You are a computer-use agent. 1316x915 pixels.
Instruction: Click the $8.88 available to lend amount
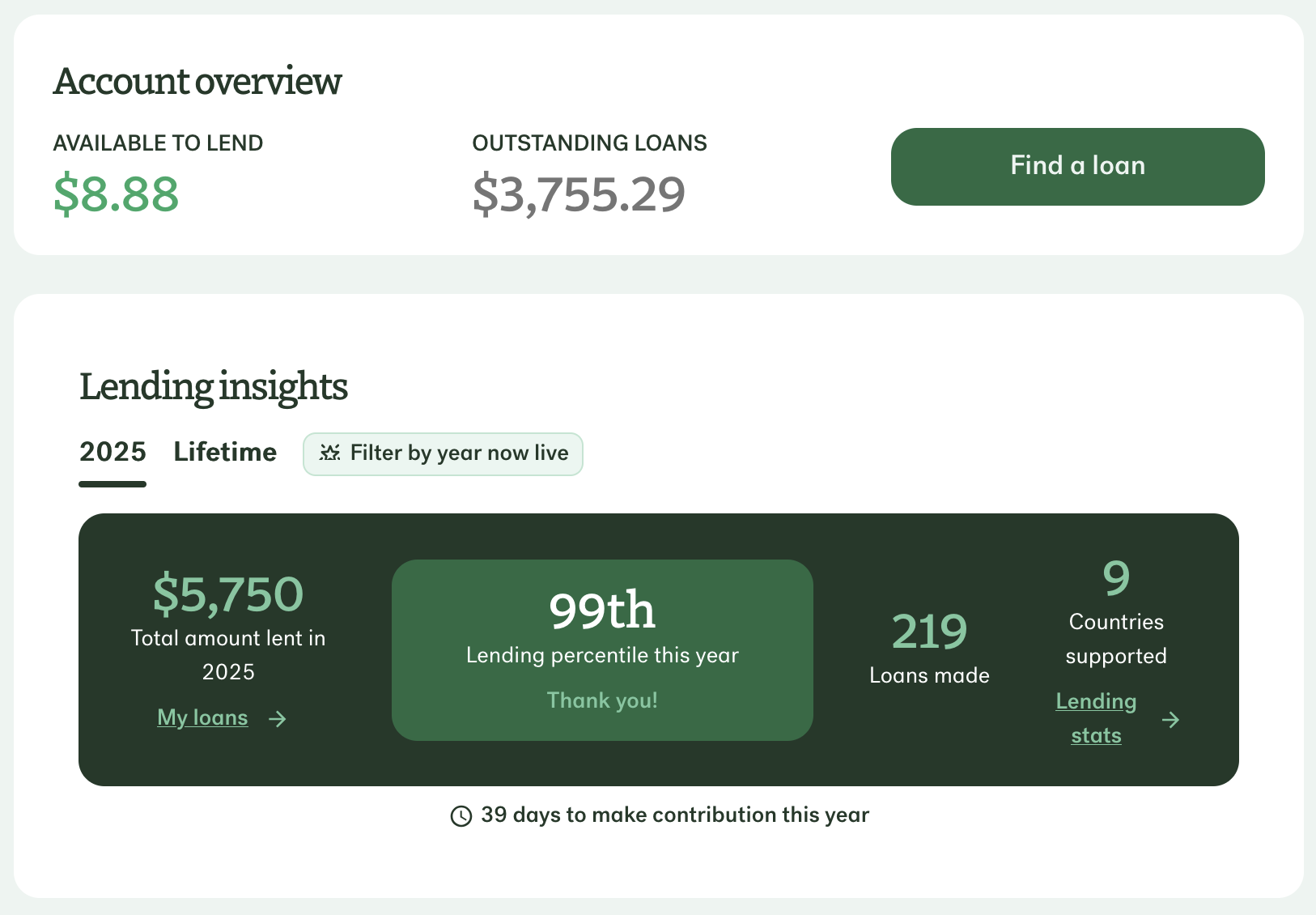coord(117,194)
